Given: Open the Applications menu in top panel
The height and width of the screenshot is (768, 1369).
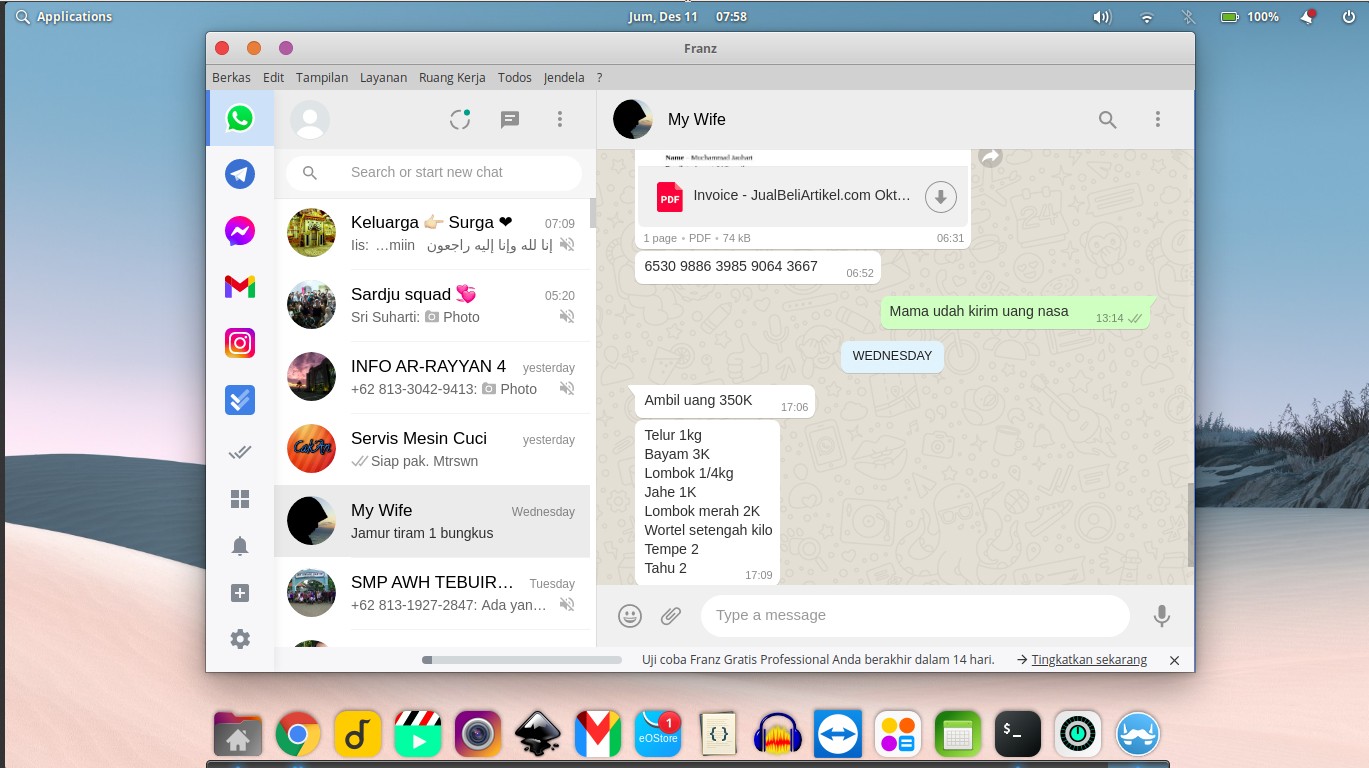Looking at the screenshot, I should [64, 16].
